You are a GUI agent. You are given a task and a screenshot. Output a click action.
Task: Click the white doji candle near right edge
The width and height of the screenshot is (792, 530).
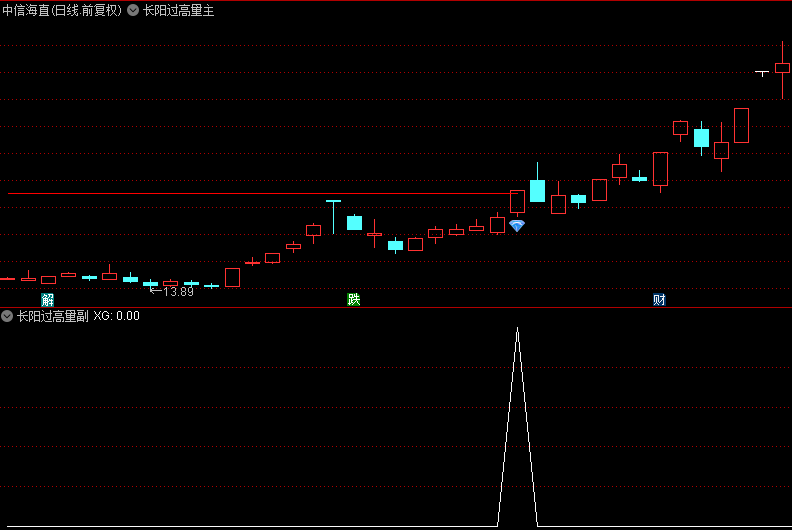tap(762, 73)
